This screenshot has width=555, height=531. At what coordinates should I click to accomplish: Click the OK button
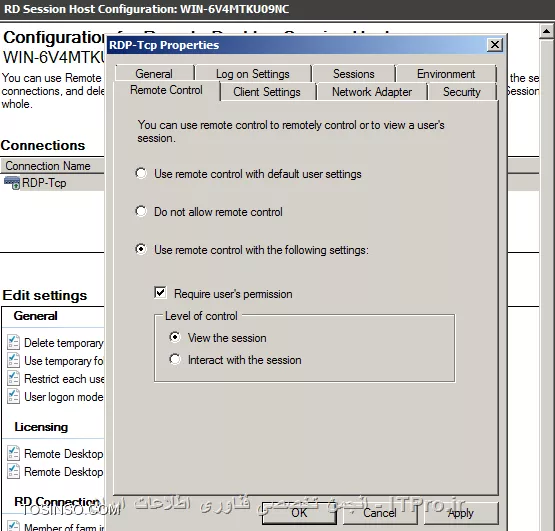click(299, 513)
